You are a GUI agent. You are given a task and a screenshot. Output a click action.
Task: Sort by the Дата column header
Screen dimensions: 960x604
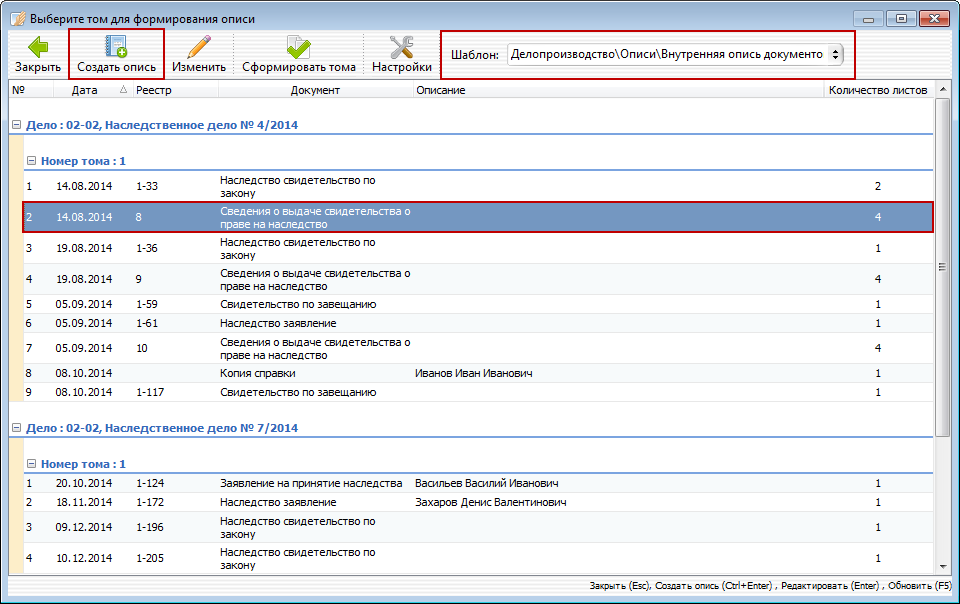pyautogui.click(x=84, y=90)
